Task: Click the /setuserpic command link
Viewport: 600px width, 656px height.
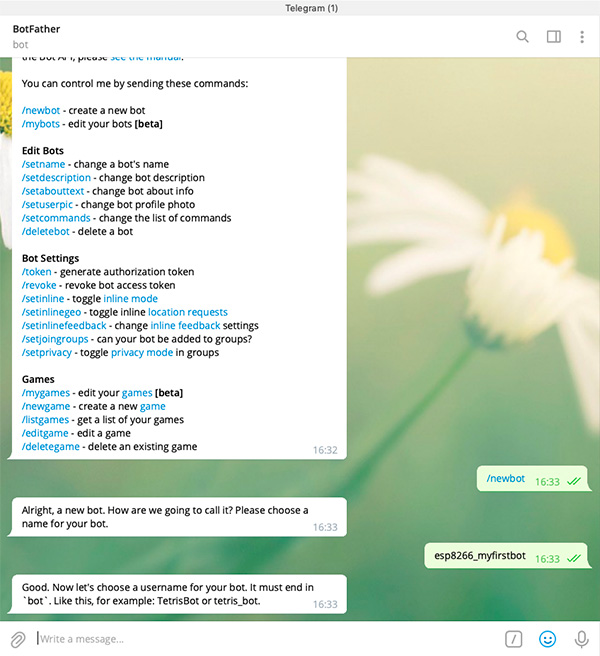Action: point(47,205)
